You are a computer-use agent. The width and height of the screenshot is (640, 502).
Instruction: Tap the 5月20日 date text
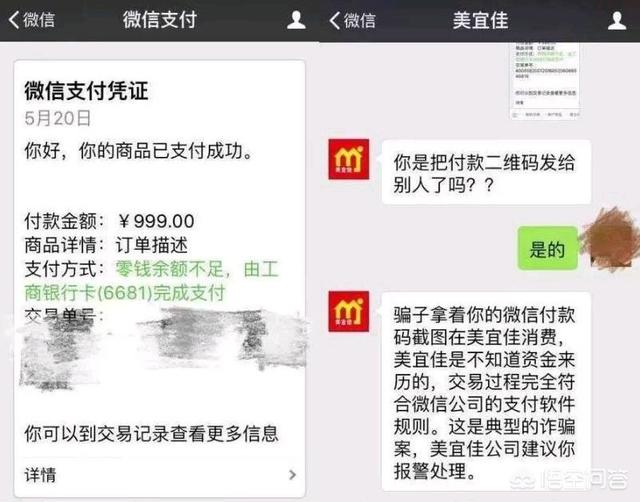(x=58, y=118)
